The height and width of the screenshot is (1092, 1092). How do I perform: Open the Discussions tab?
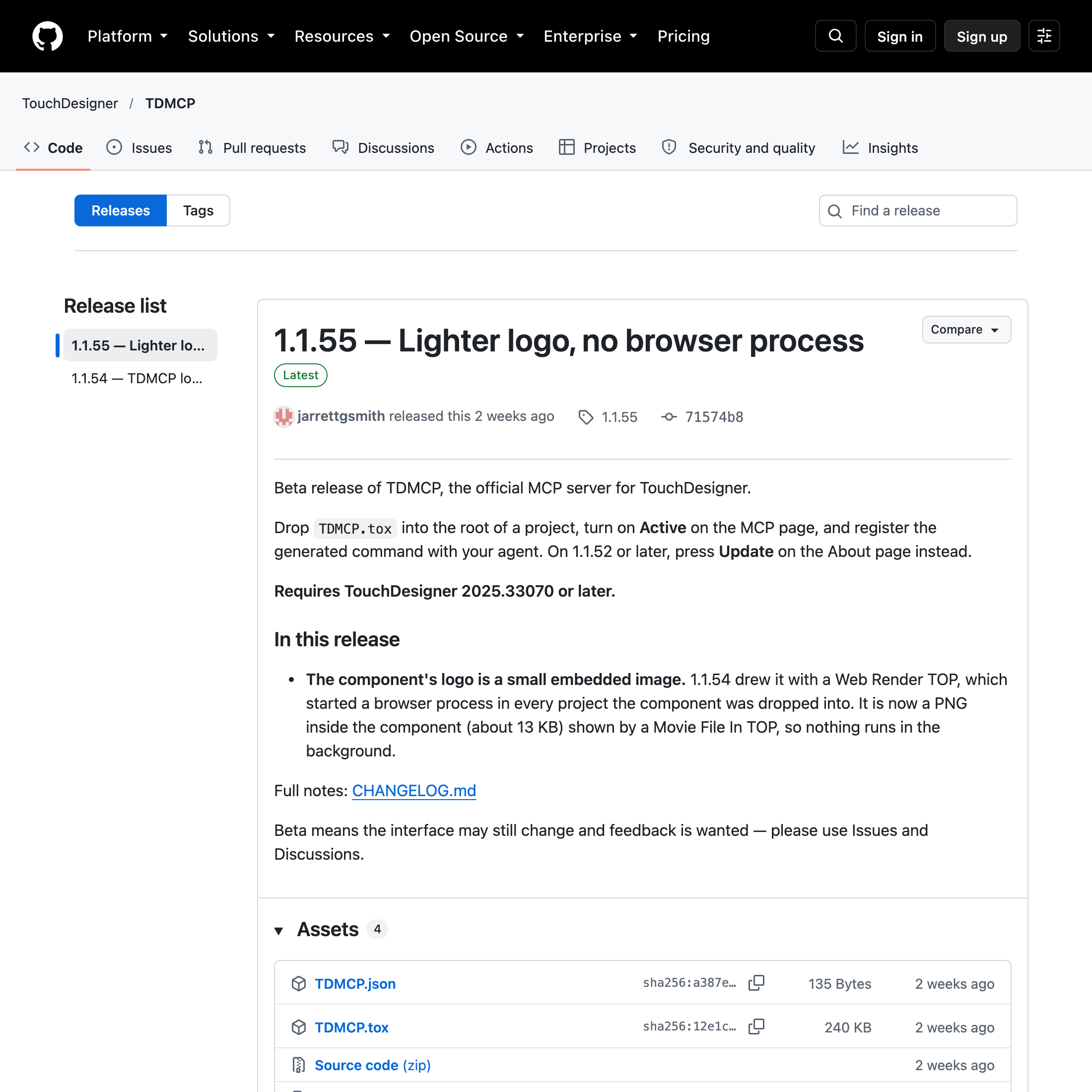click(383, 148)
